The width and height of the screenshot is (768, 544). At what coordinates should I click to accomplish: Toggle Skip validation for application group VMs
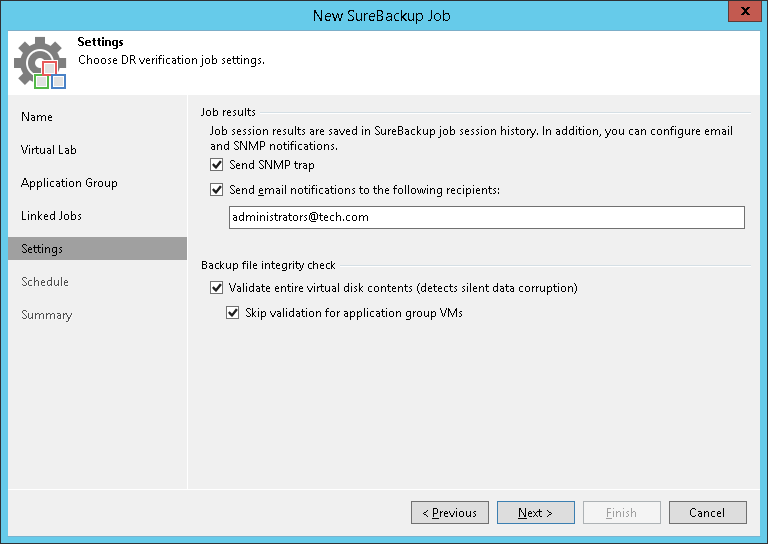tap(233, 313)
